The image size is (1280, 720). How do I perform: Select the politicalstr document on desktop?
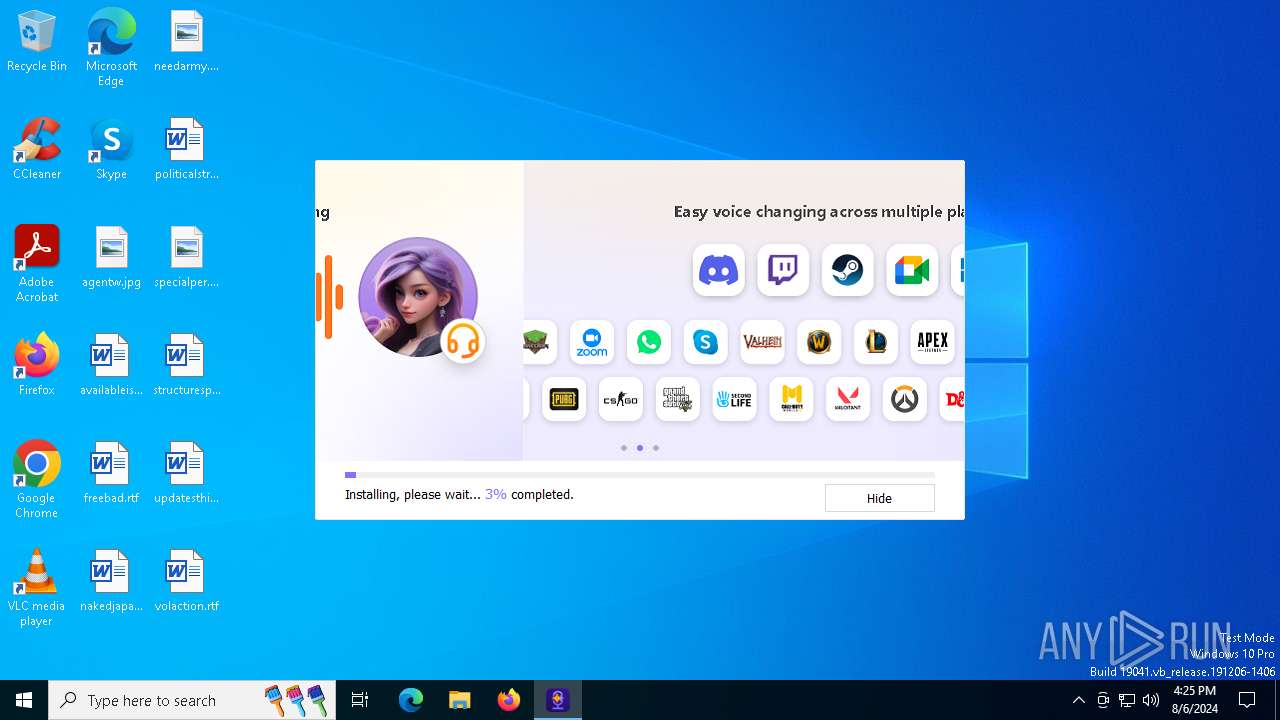coord(186,150)
